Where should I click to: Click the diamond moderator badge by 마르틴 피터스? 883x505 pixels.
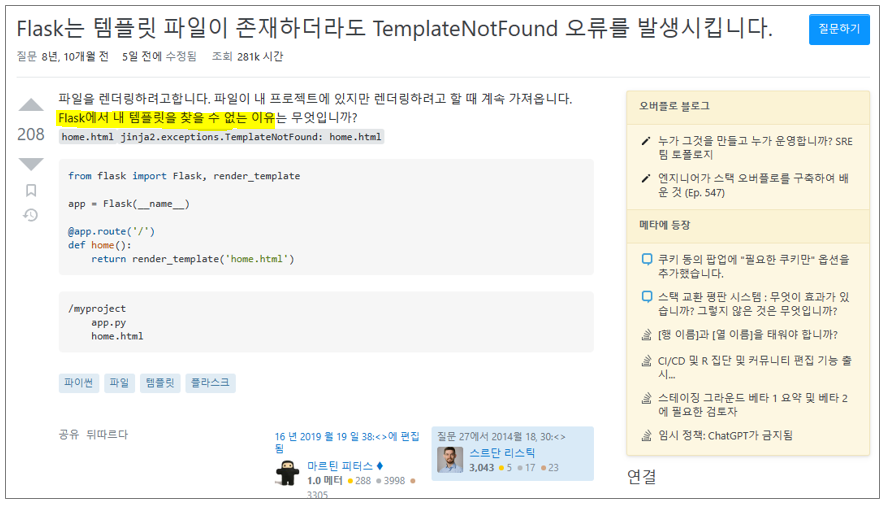(x=380, y=466)
